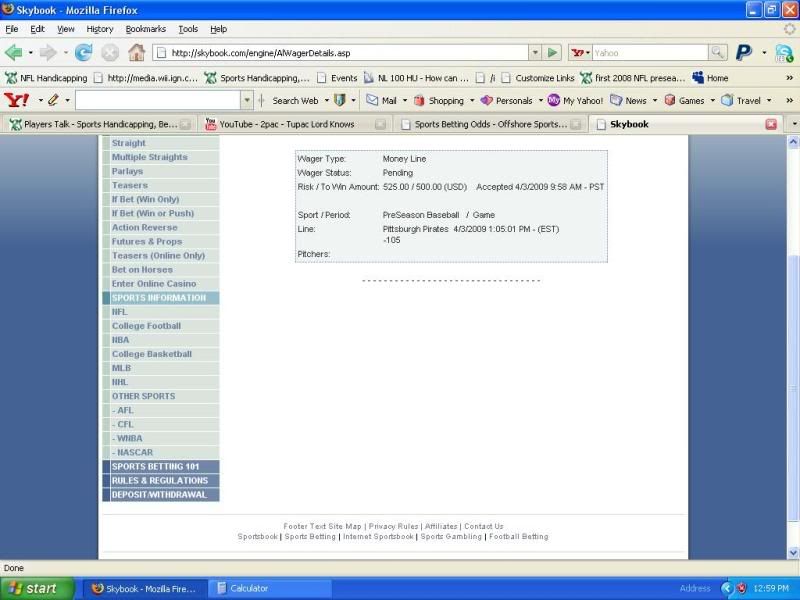Close the Skybook tab with red X

pos(771,124)
